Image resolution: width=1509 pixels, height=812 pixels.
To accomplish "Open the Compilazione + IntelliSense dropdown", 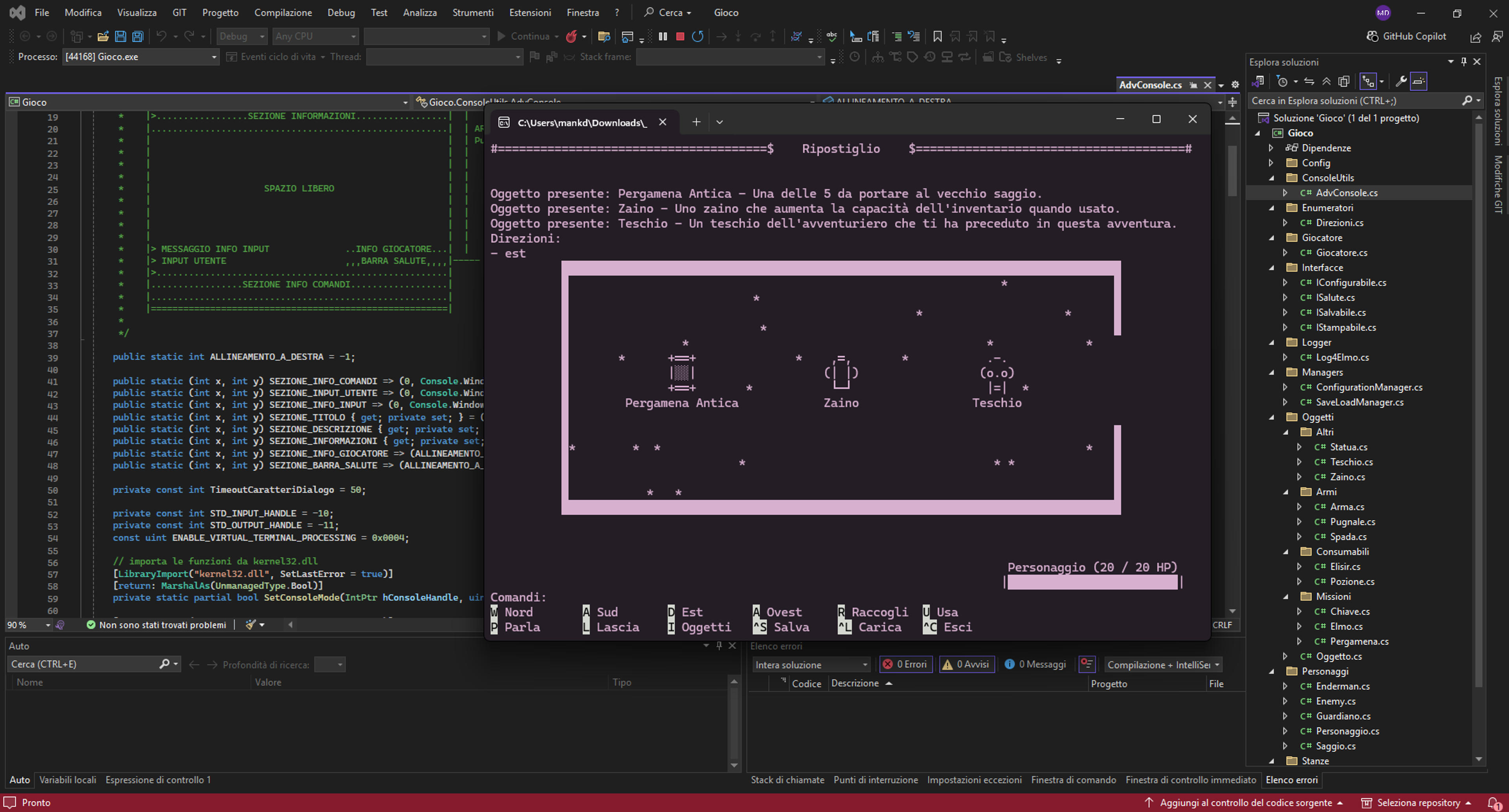I will [x=1163, y=664].
